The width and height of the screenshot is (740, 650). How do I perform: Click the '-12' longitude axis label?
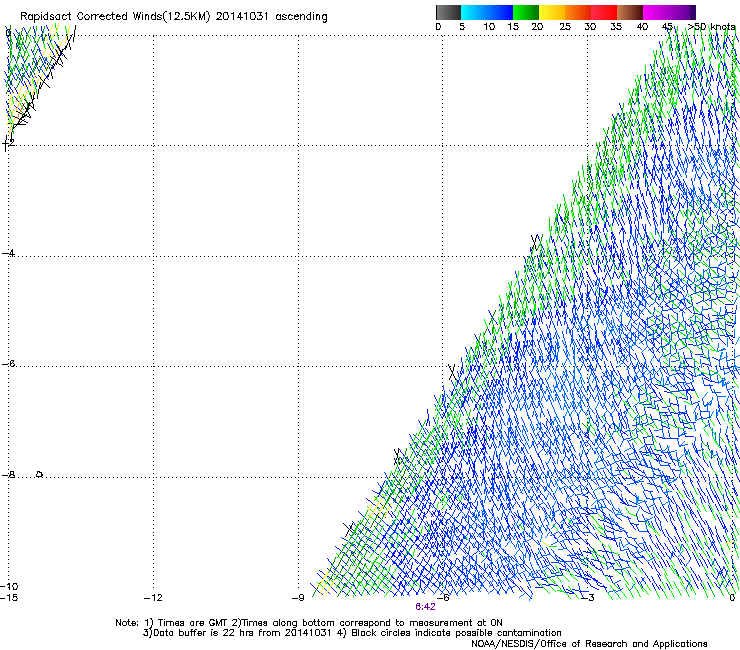tap(153, 598)
